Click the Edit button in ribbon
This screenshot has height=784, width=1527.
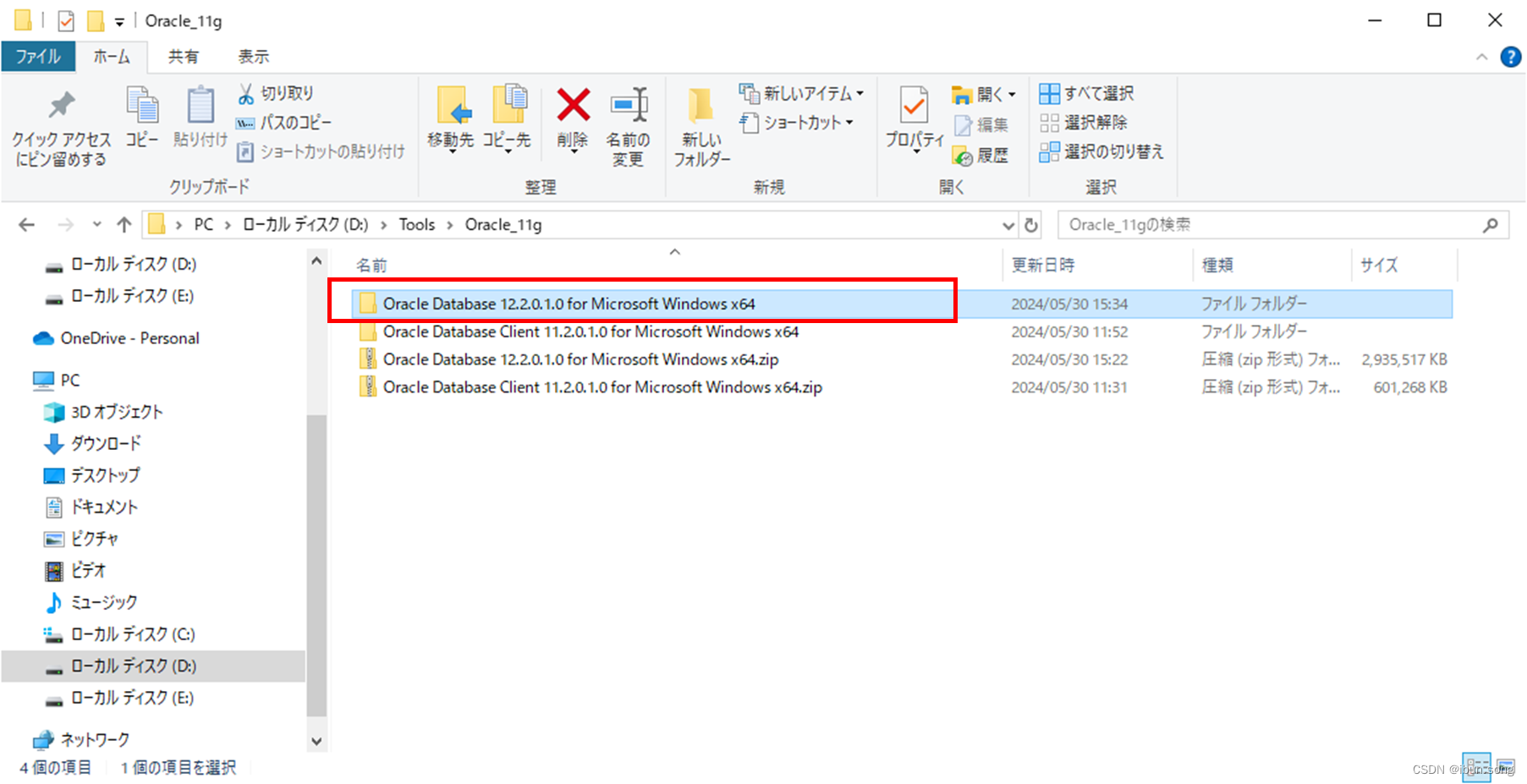point(980,125)
